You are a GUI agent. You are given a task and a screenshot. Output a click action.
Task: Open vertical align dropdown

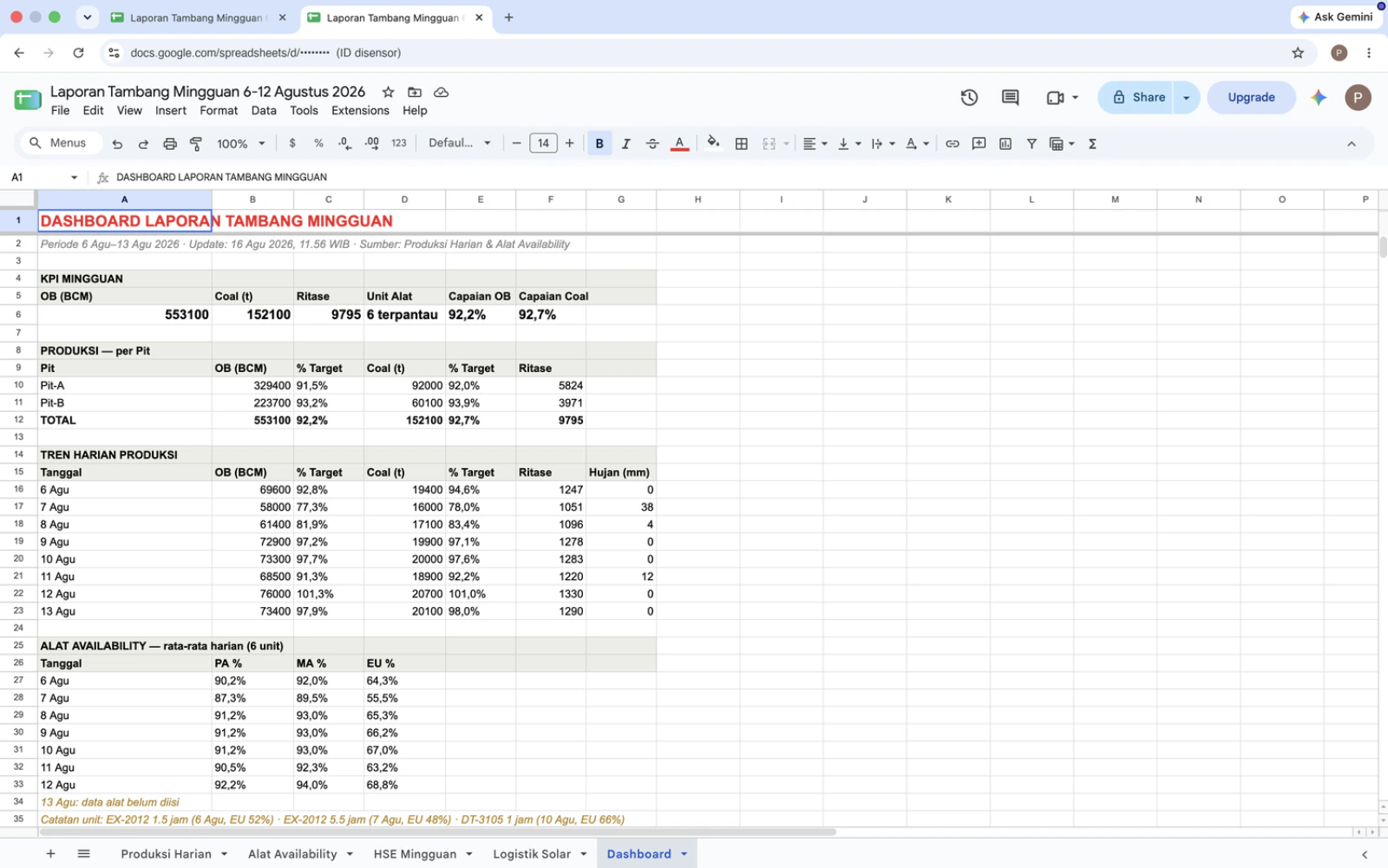coord(848,144)
